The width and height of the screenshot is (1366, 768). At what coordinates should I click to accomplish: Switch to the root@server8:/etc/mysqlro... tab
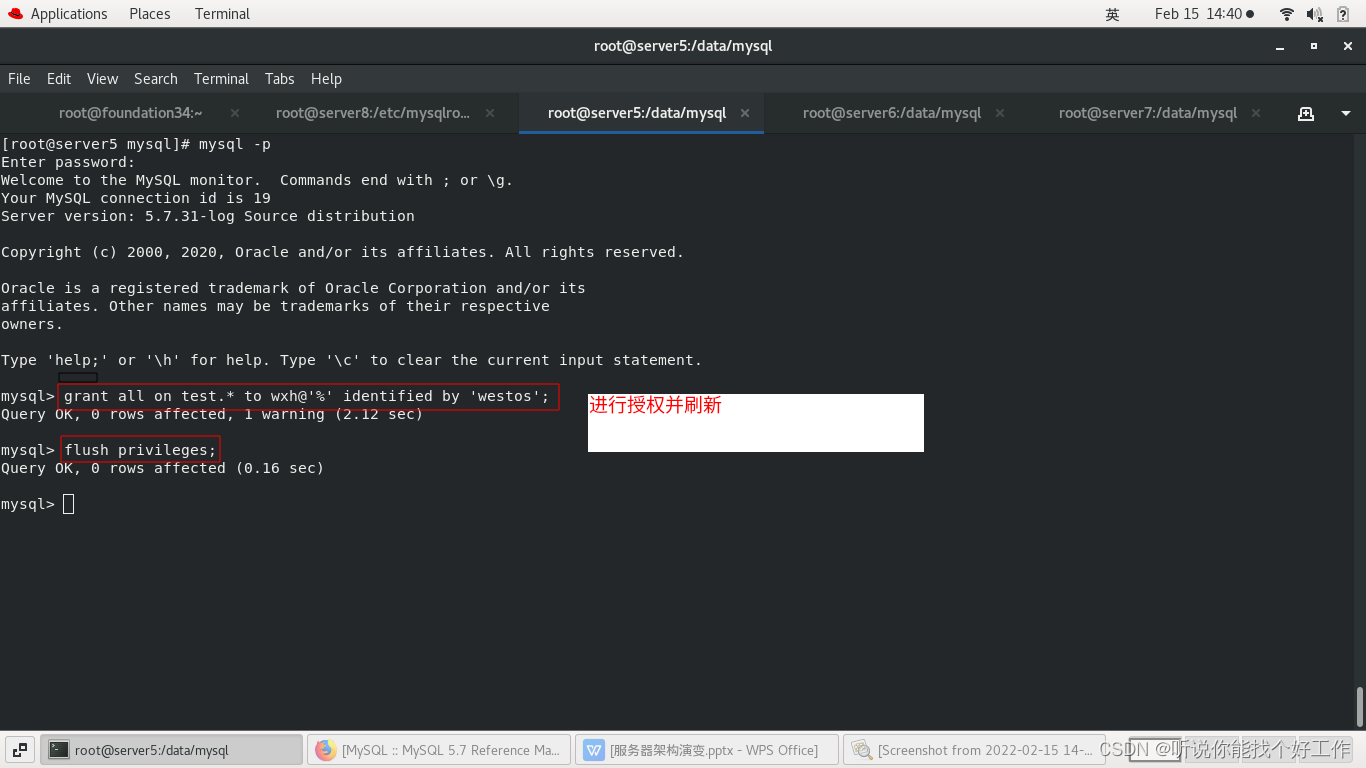372,113
